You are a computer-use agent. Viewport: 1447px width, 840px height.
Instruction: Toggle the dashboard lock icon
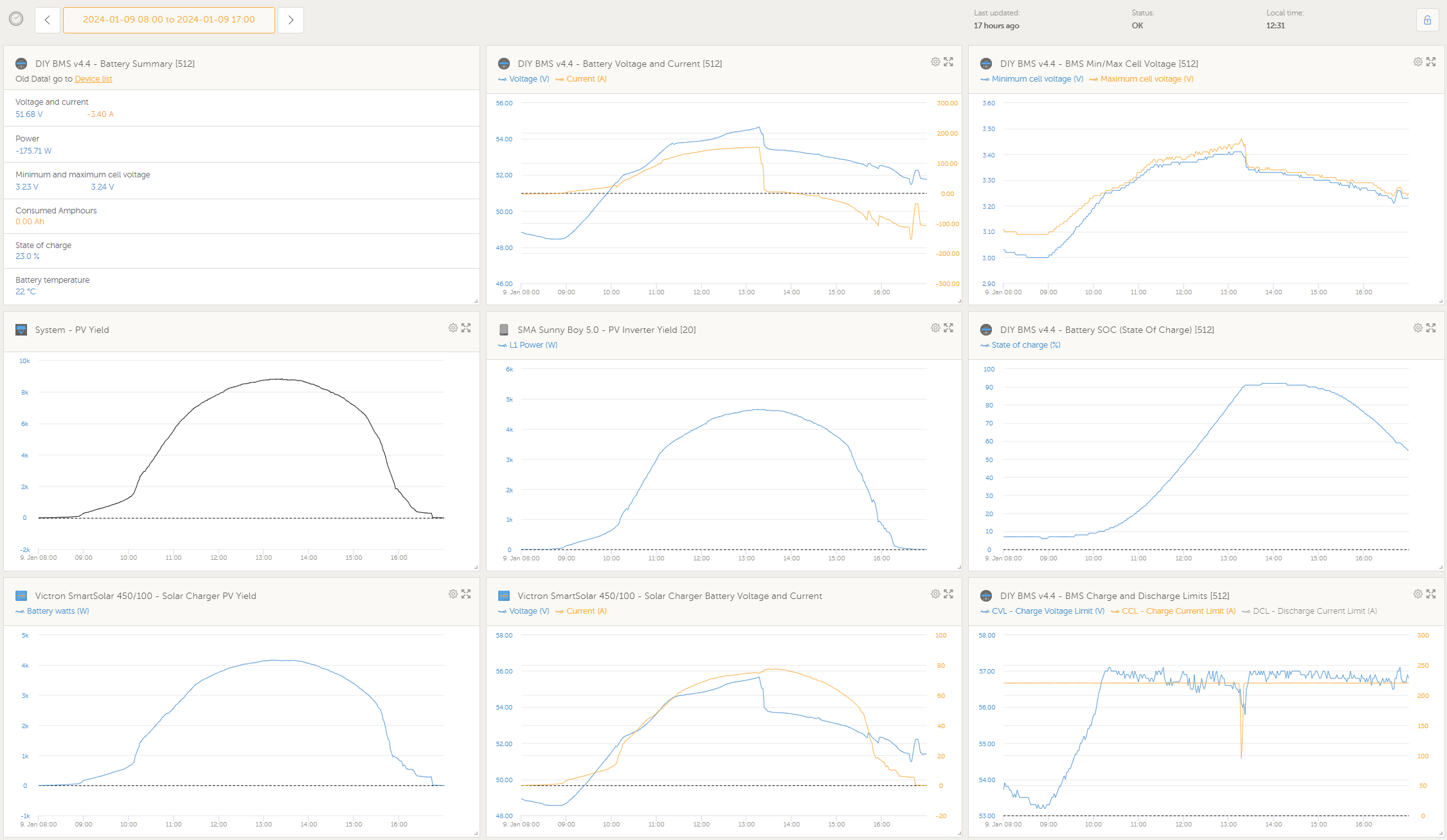[1427, 20]
